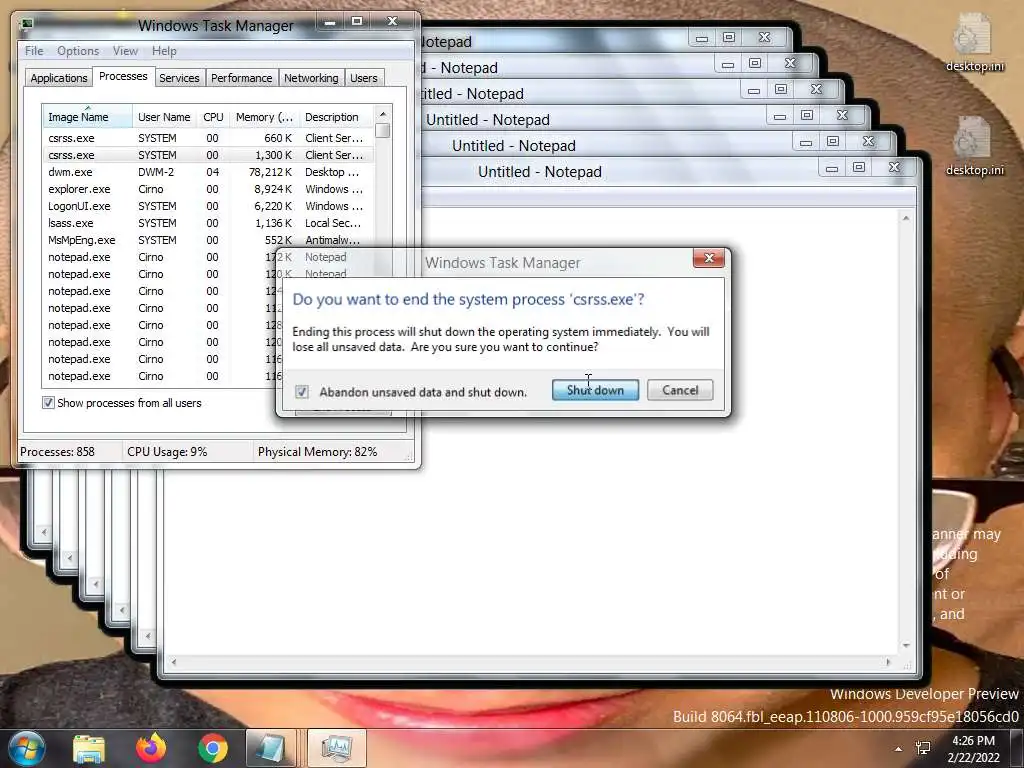Click the process list scroll-up arrow
This screenshot has width=1024, height=768.
383,114
